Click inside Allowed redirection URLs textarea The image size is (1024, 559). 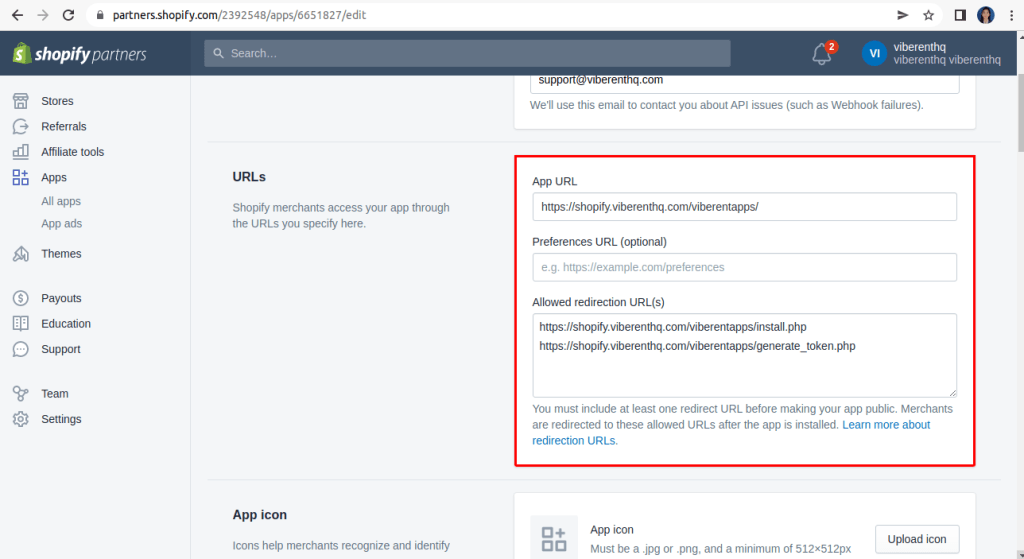(744, 375)
